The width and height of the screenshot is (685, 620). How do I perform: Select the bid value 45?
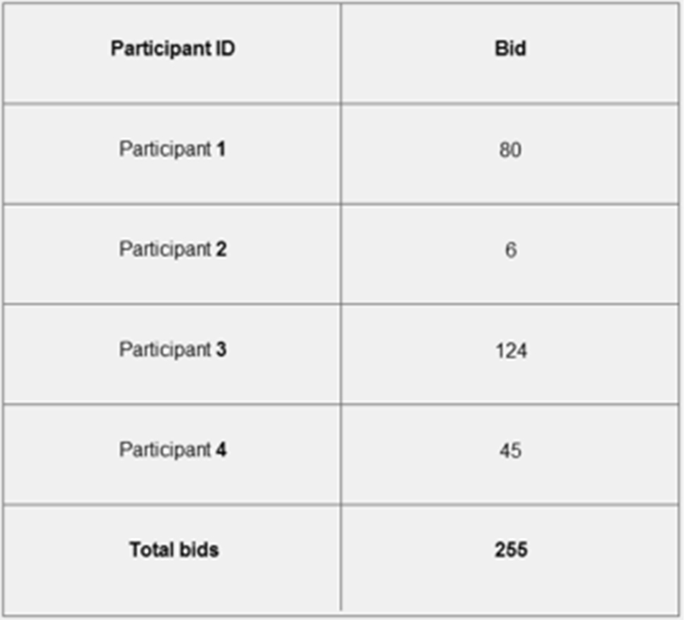click(x=510, y=450)
